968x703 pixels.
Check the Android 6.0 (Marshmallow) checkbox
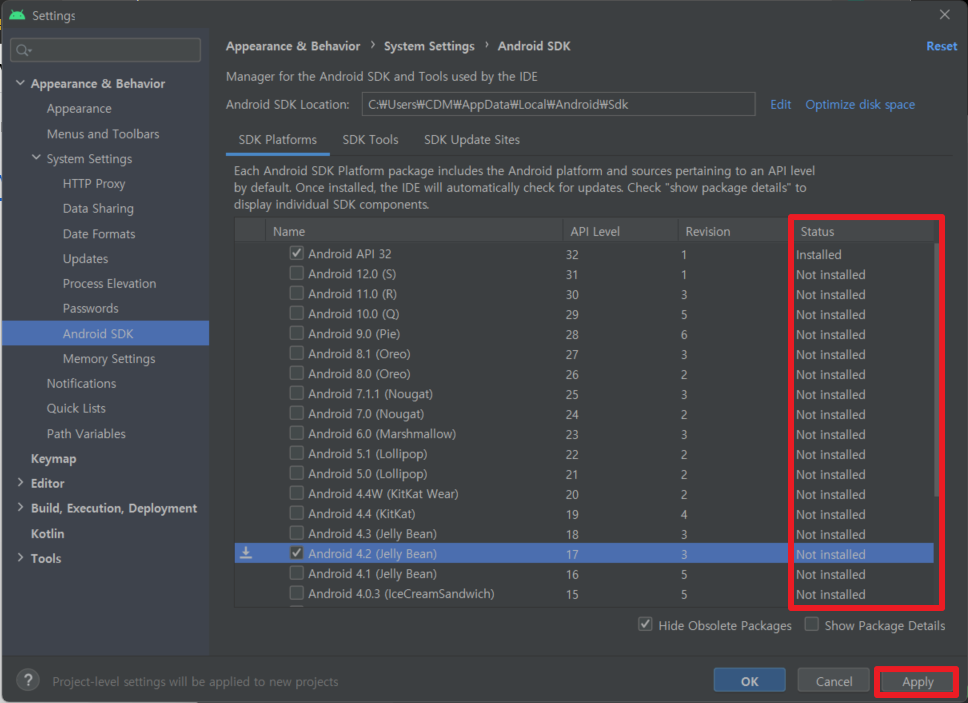point(296,433)
